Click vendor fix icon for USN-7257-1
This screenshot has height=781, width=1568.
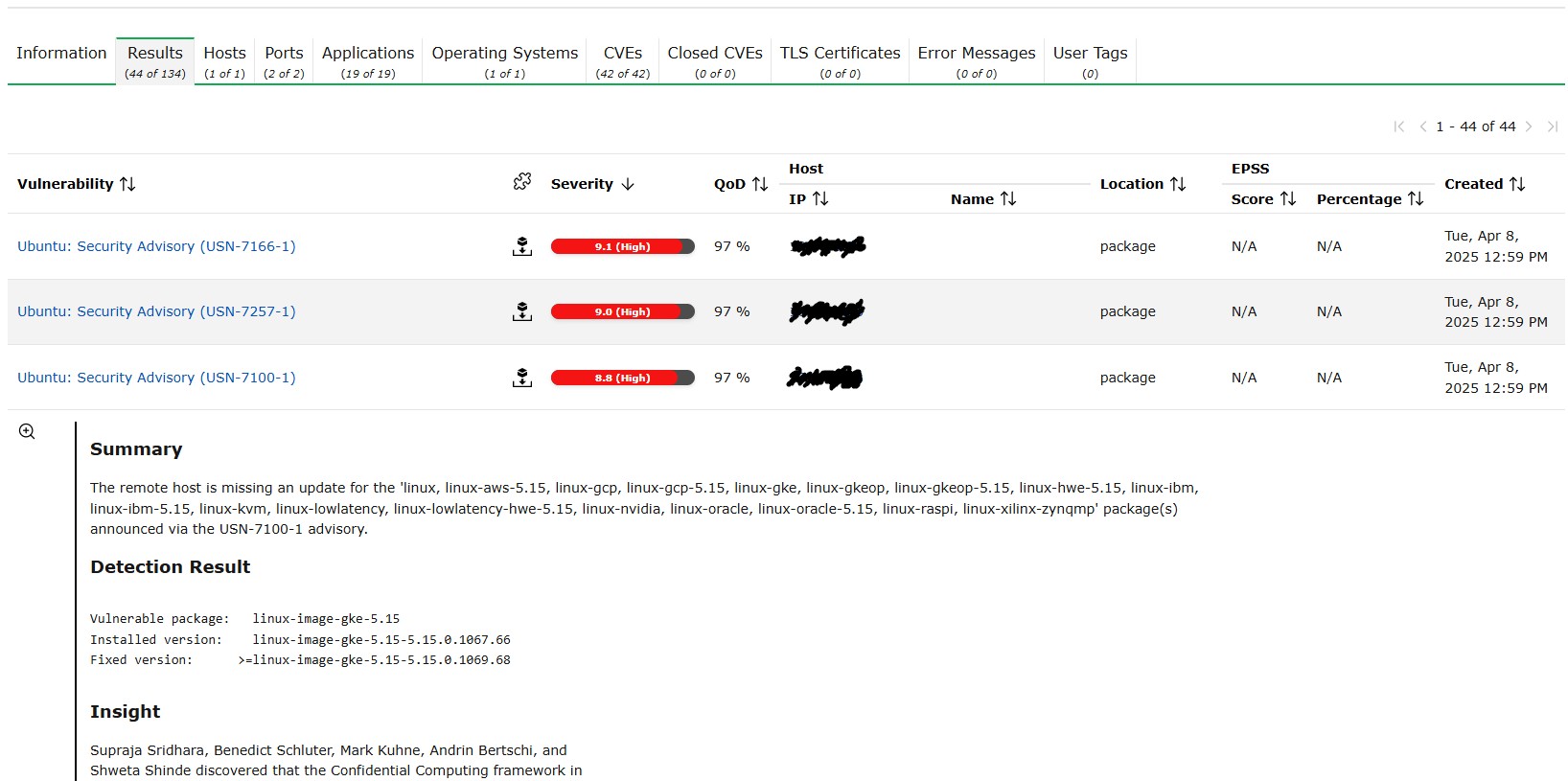522,311
